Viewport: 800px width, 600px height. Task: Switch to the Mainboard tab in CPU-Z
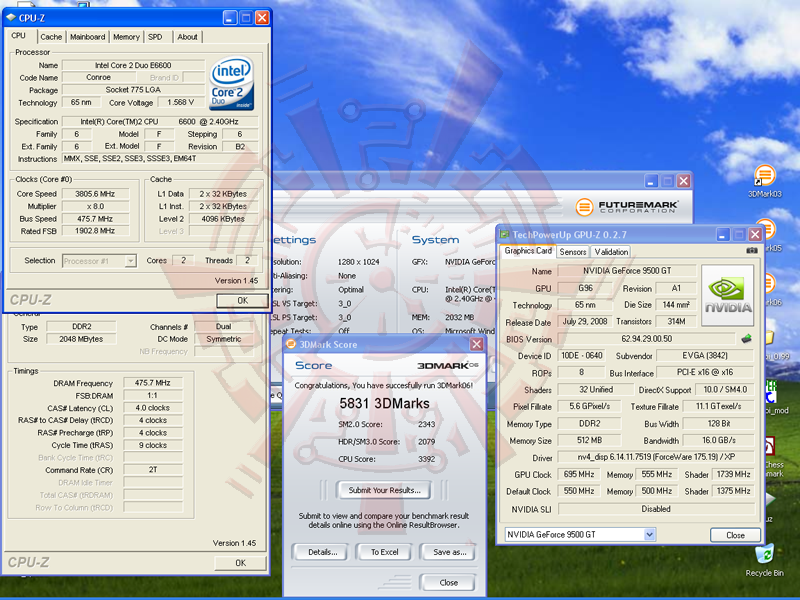pos(88,37)
